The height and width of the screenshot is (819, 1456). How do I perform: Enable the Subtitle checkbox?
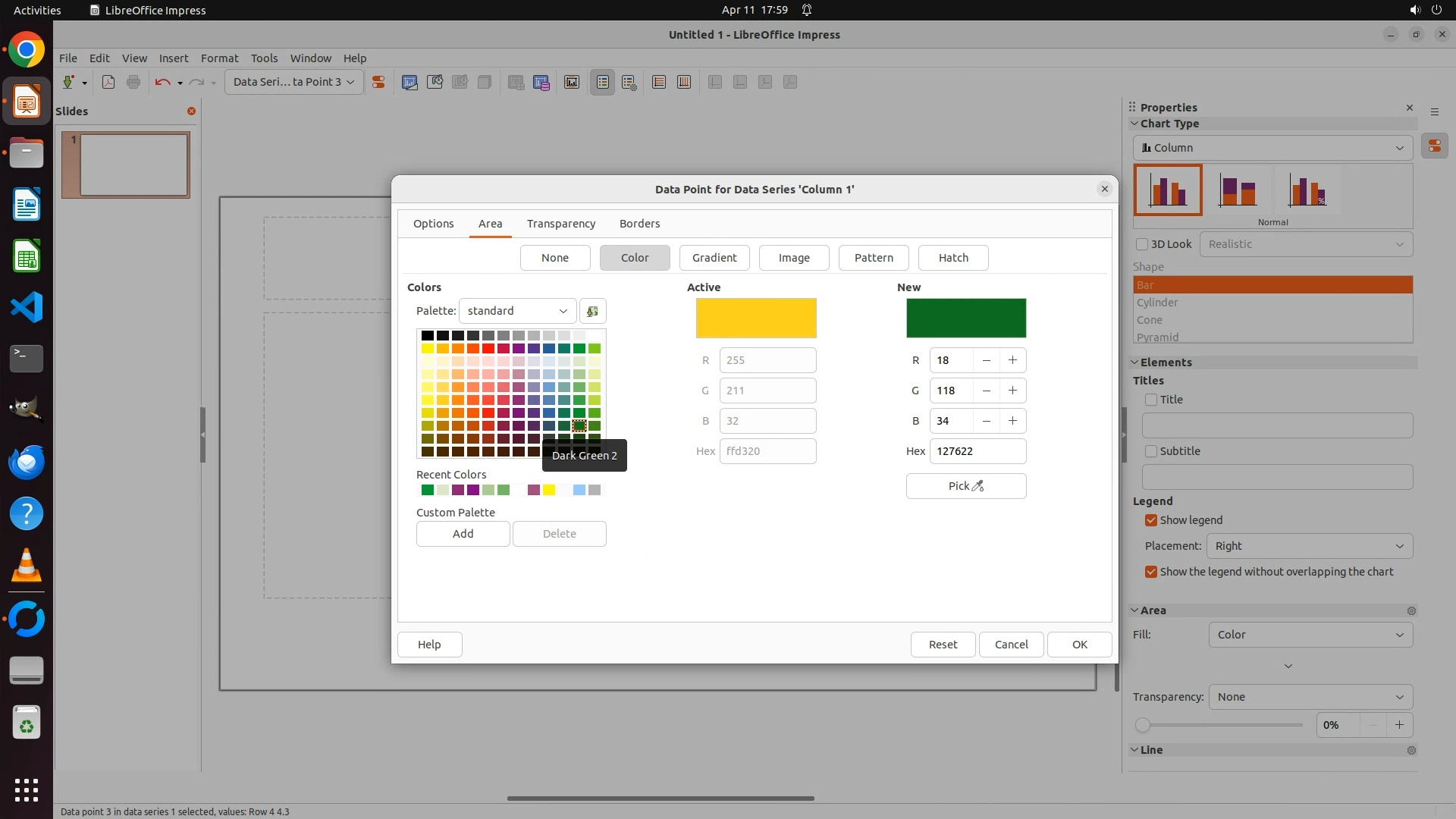(1151, 451)
